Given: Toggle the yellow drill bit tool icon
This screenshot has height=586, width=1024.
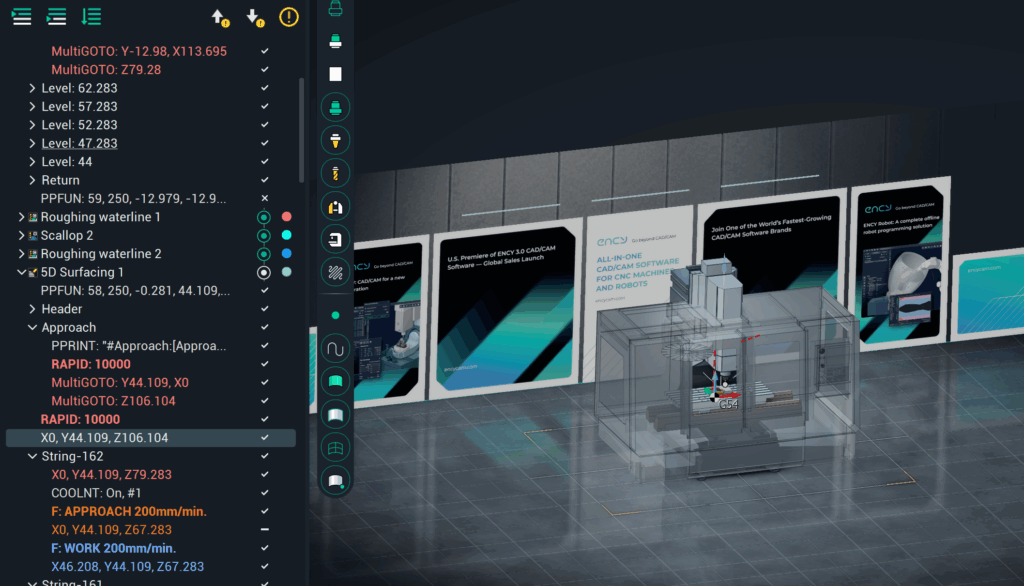Looking at the screenshot, I should tap(335, 173).
